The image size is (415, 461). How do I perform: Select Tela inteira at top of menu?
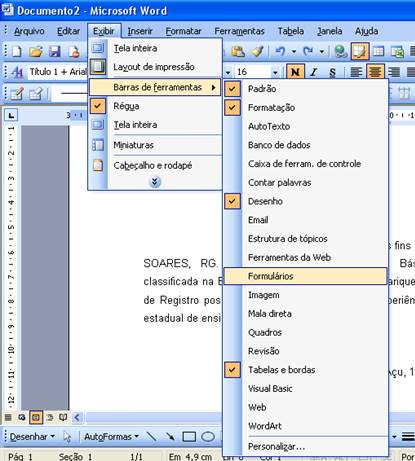tap(155, 48)
